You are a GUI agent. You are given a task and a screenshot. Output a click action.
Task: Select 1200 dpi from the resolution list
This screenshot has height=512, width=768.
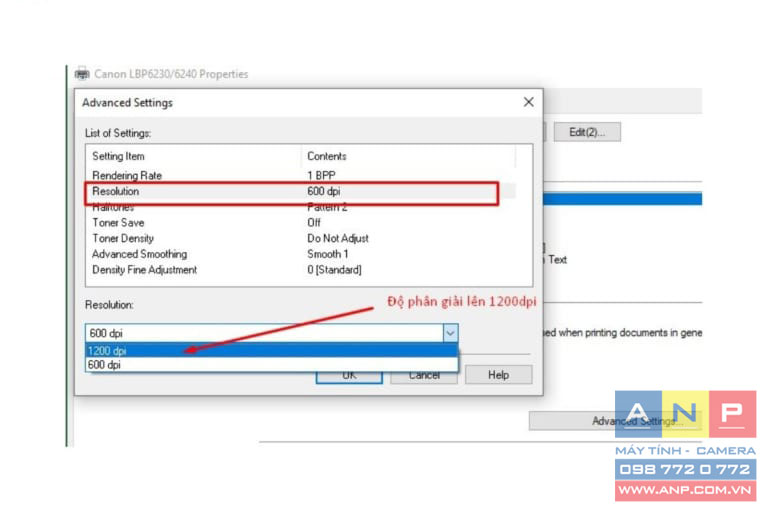pyautogui.click(x=272, y=350)
